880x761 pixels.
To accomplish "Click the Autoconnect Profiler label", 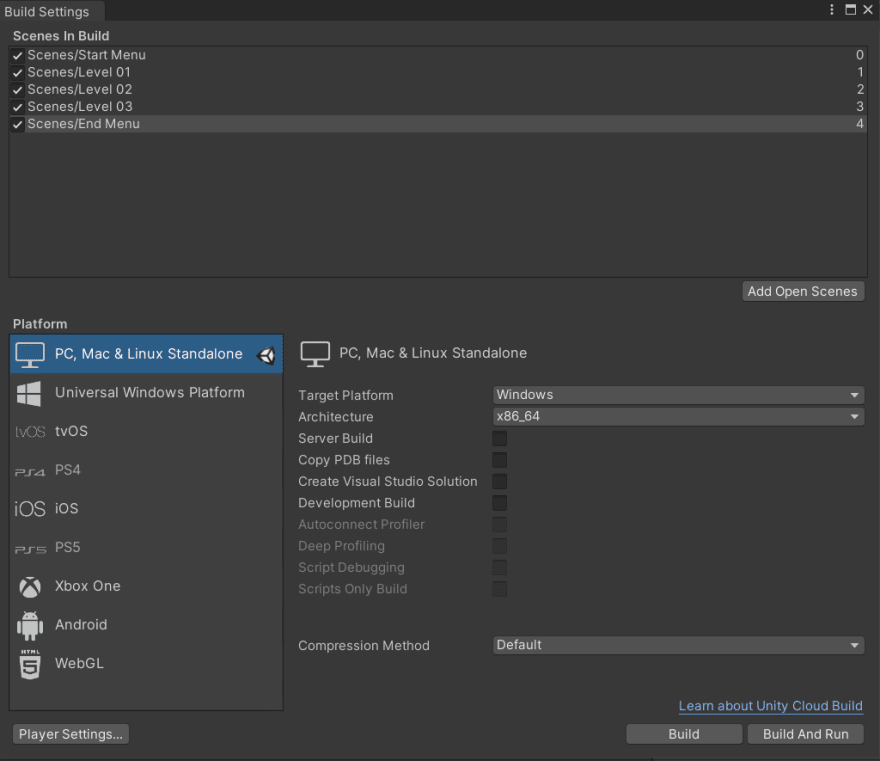I will click(361, 525).
